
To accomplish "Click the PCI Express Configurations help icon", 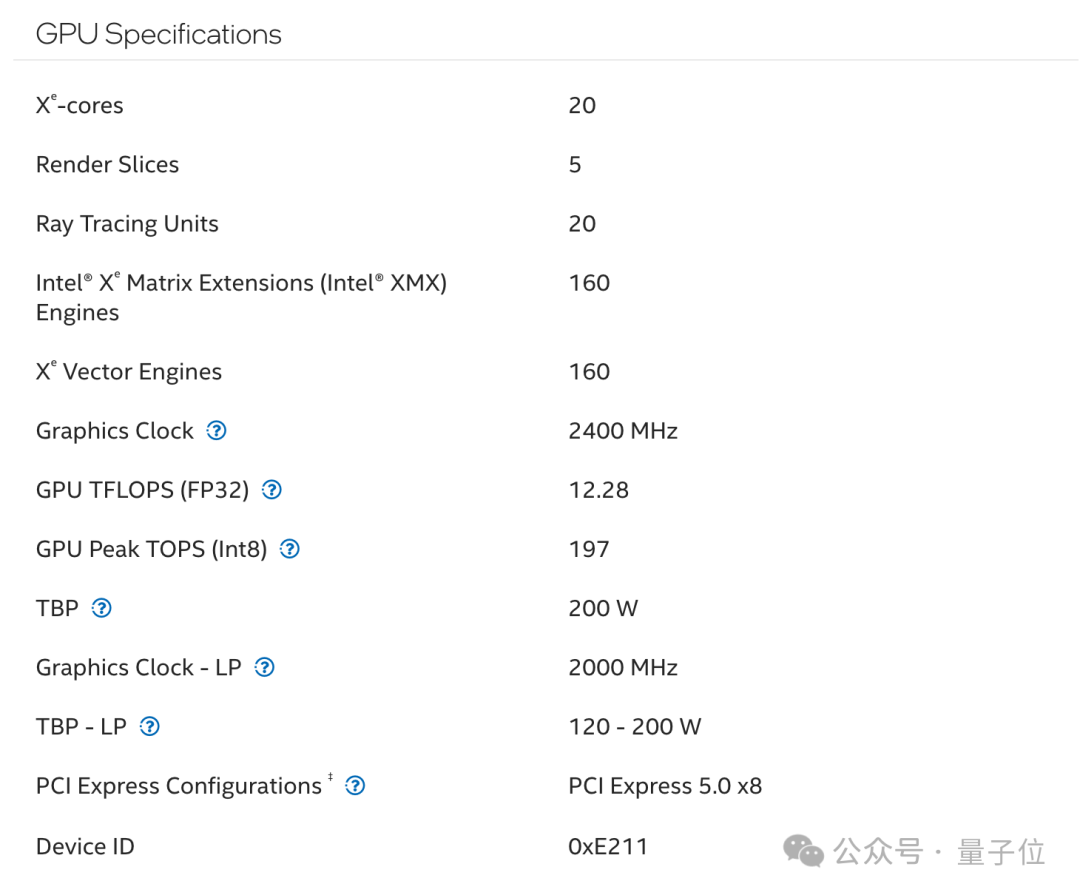I will (355, 786).
